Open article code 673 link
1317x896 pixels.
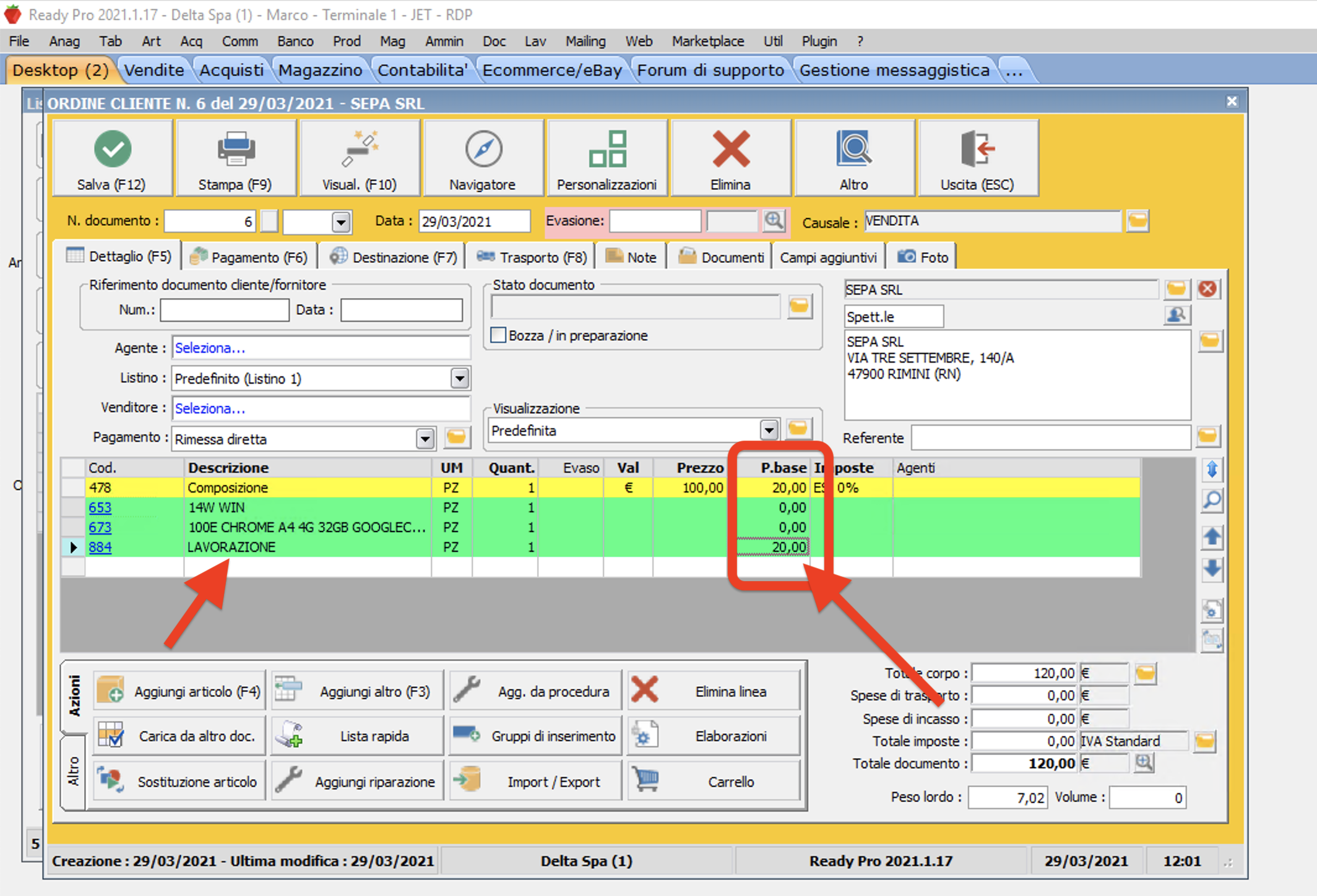point(100,527)
